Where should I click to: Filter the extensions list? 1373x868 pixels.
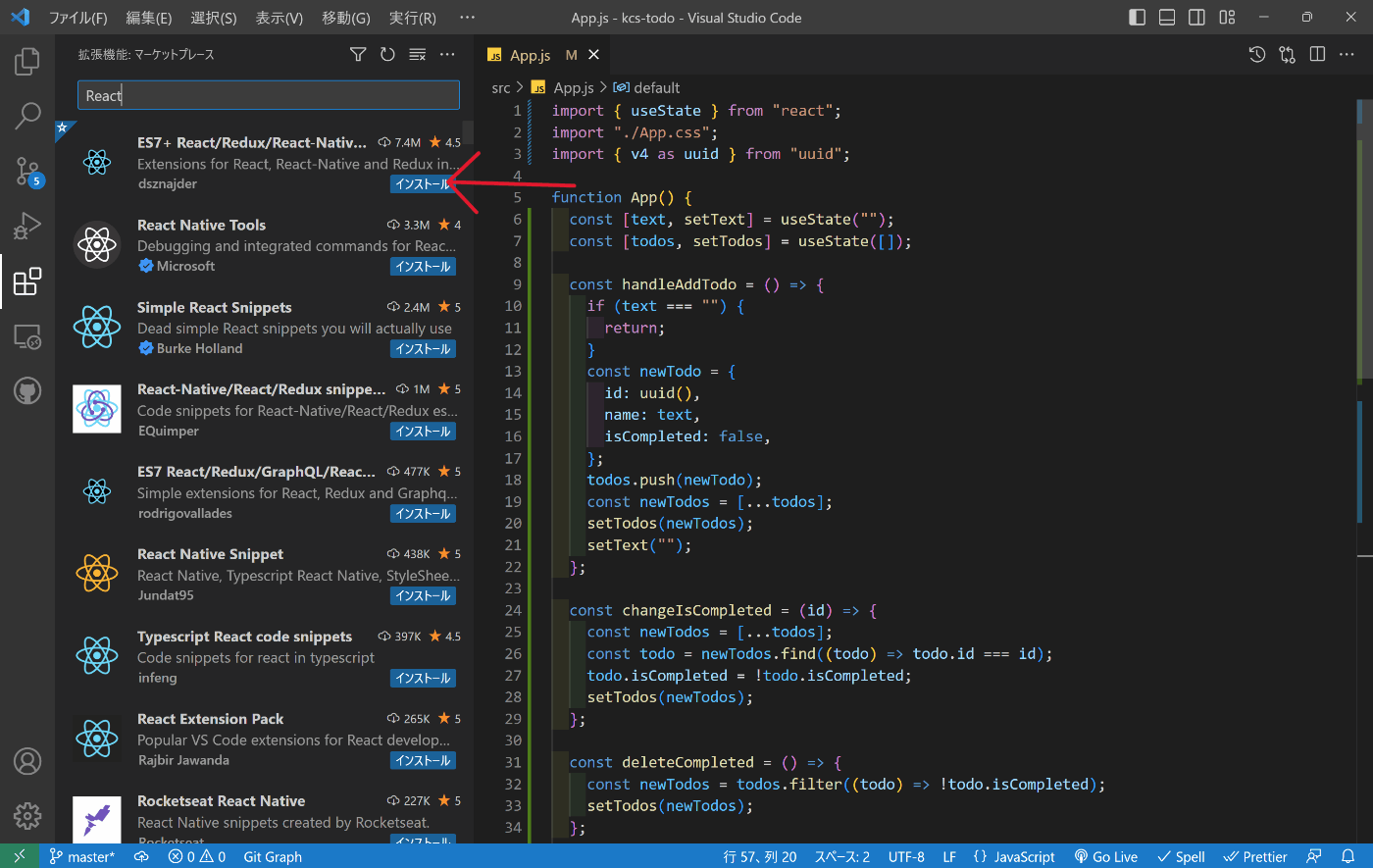point(357,55)
